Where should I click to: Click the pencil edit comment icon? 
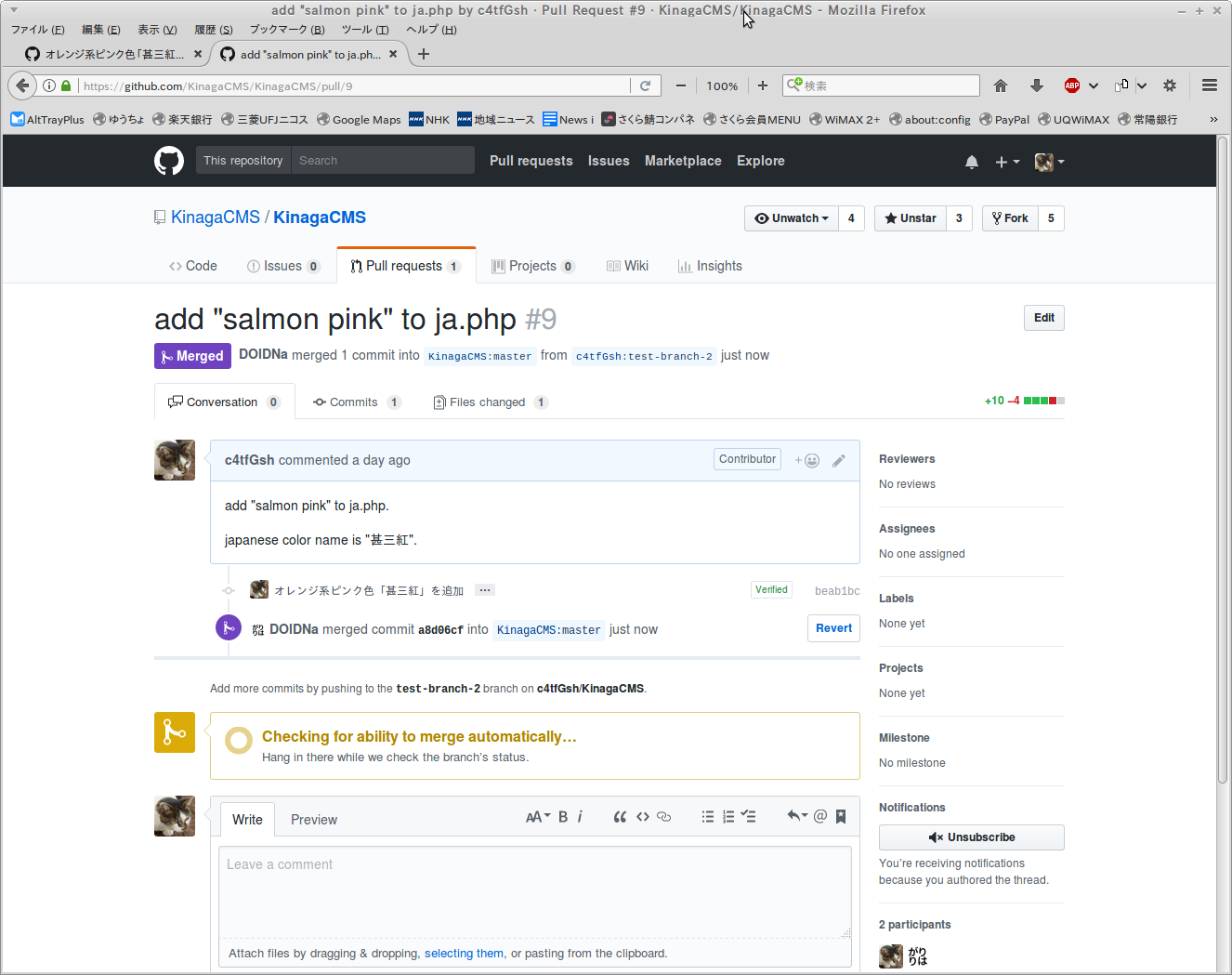[839, 460]
